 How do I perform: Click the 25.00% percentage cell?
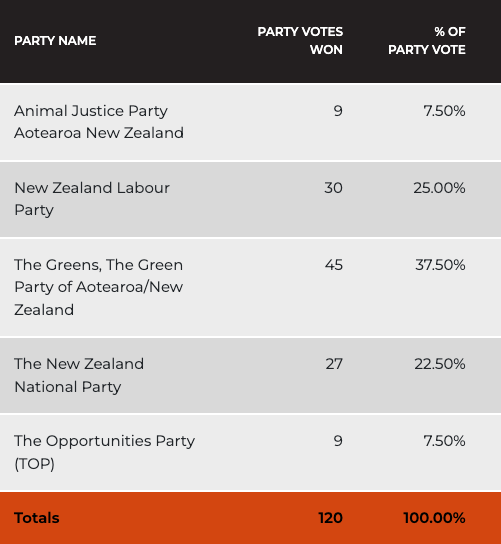tap(439, 188)
